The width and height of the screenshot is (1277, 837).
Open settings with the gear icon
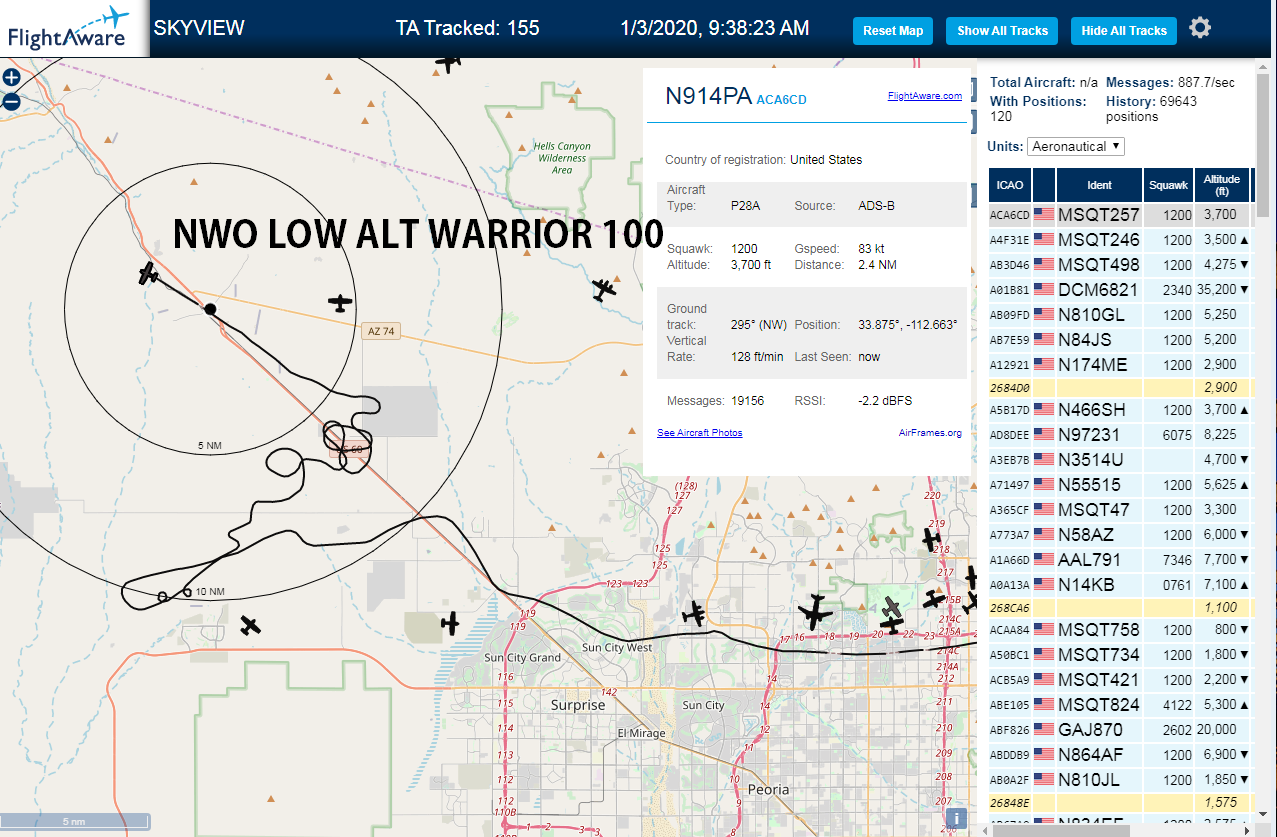point(1200,28)
